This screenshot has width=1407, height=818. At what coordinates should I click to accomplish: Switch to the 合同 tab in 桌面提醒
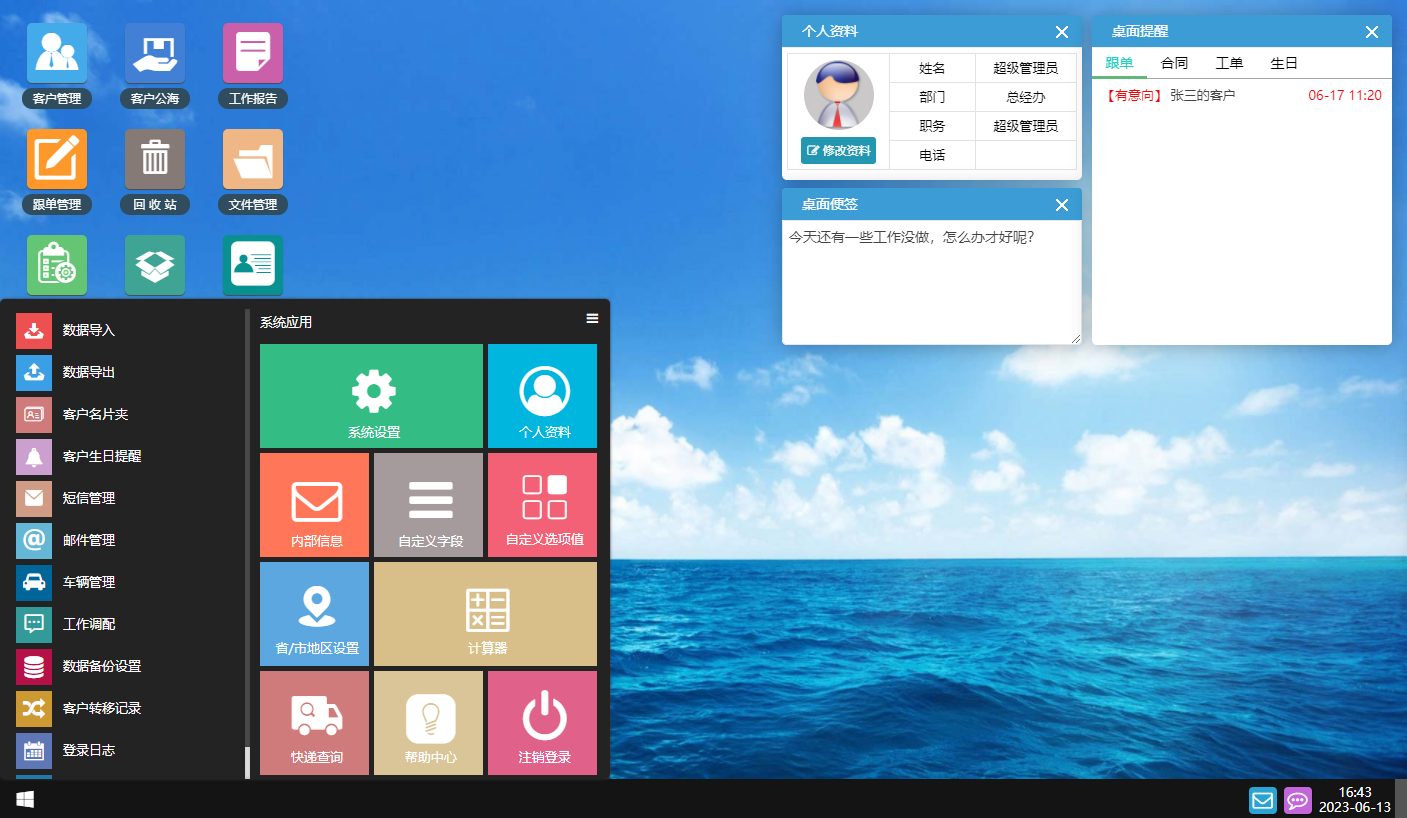coord(1173,62)
